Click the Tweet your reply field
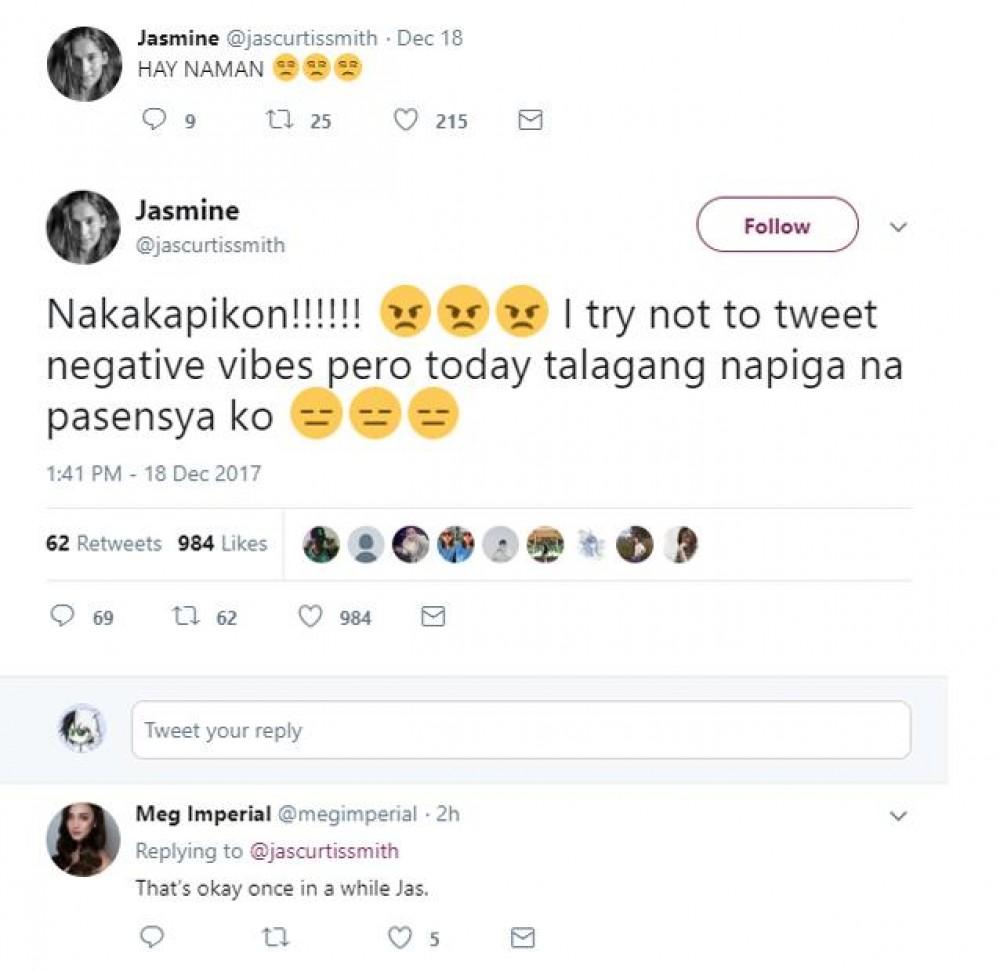The width and height of the screenshot is (1000, 971). click(x=520, y=730)
